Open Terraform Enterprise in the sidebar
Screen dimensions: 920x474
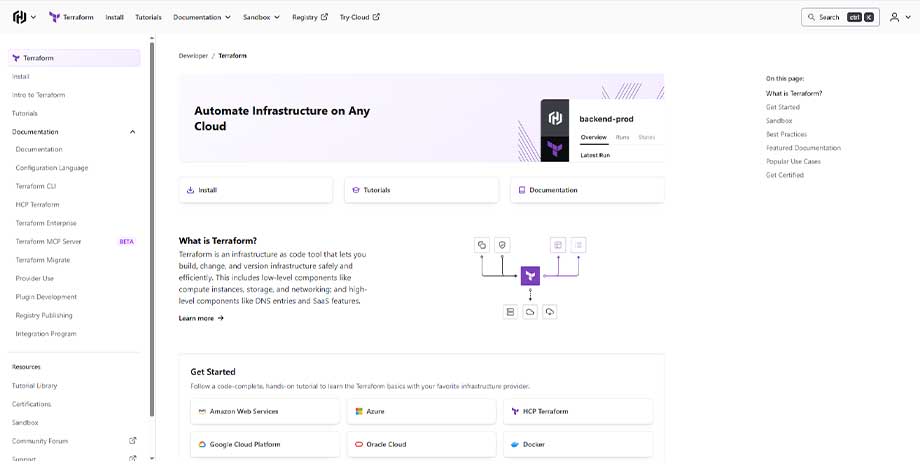46,224
